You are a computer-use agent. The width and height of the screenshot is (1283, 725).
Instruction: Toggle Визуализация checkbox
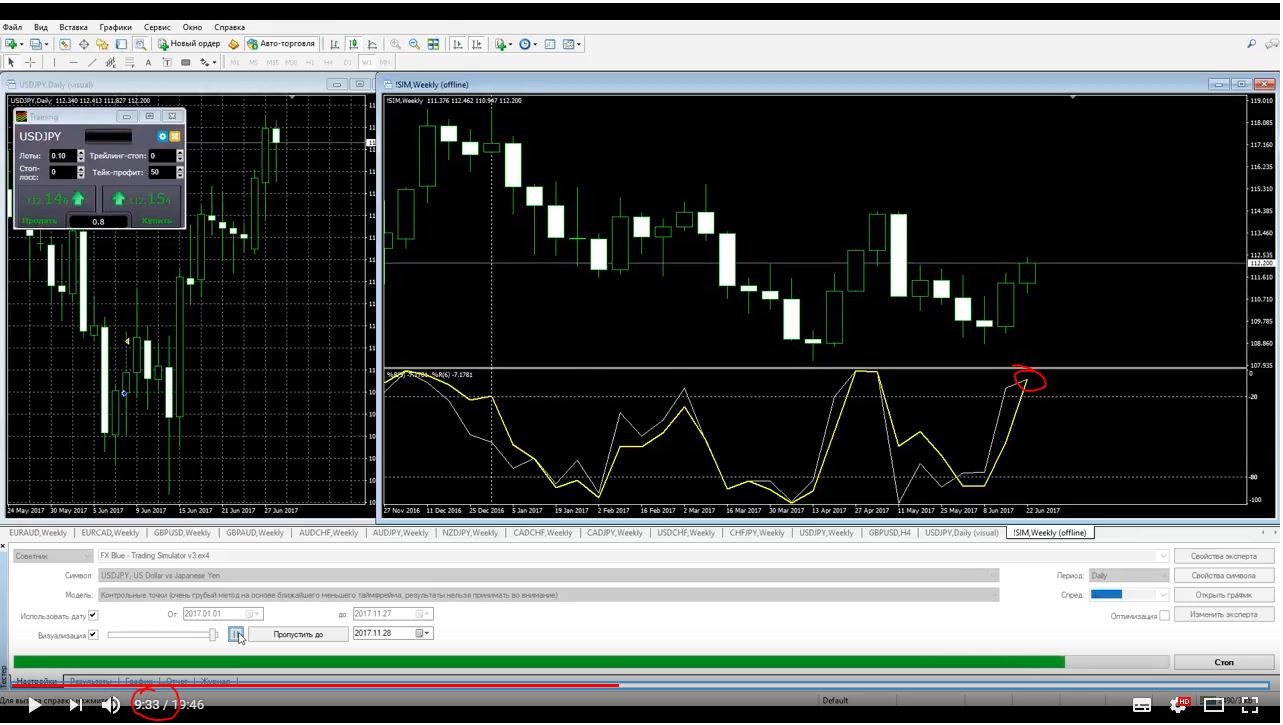pyautogui.click(x=93, y=634)
